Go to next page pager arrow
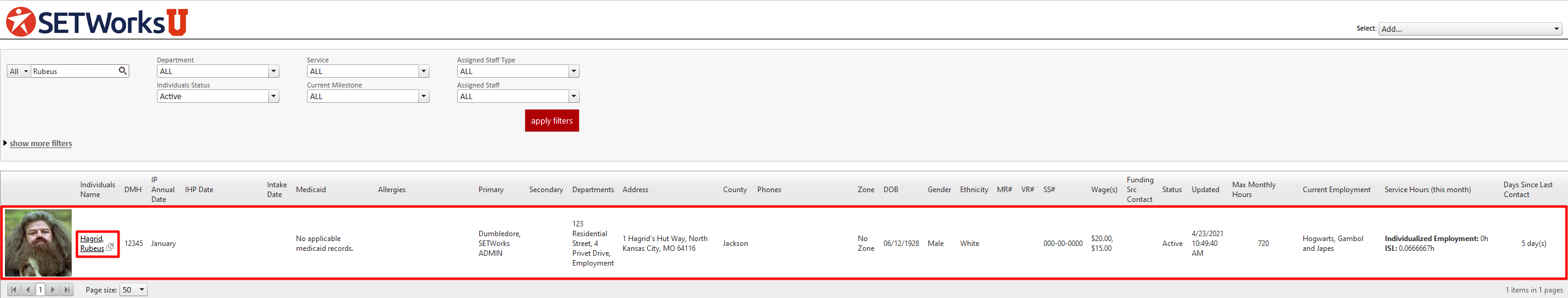 coord(53,289)
